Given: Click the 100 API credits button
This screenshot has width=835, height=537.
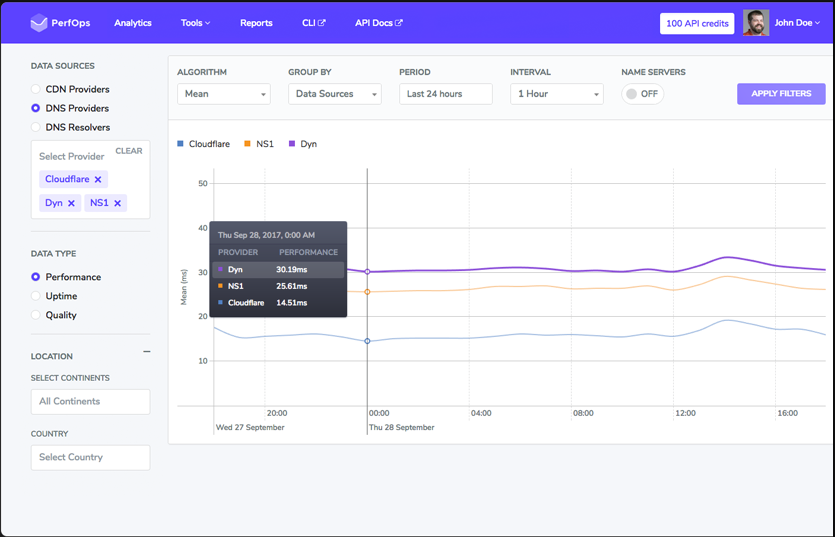Looking at the screenshot, I should [x=697, y=23].
